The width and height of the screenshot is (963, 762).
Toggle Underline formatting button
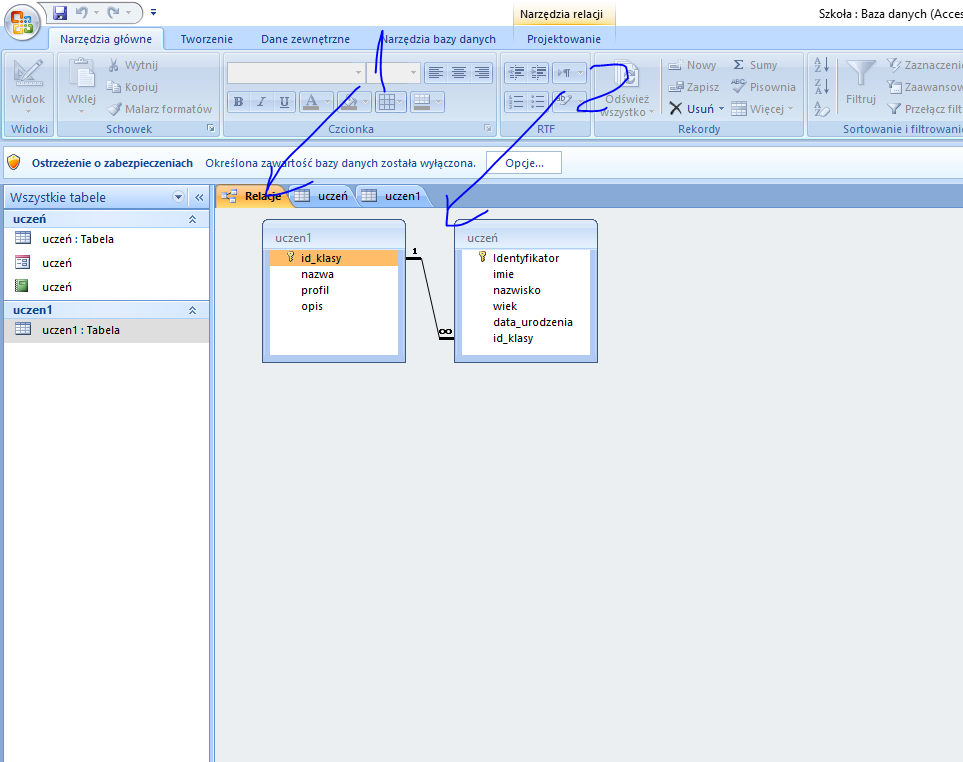[284, 102]
